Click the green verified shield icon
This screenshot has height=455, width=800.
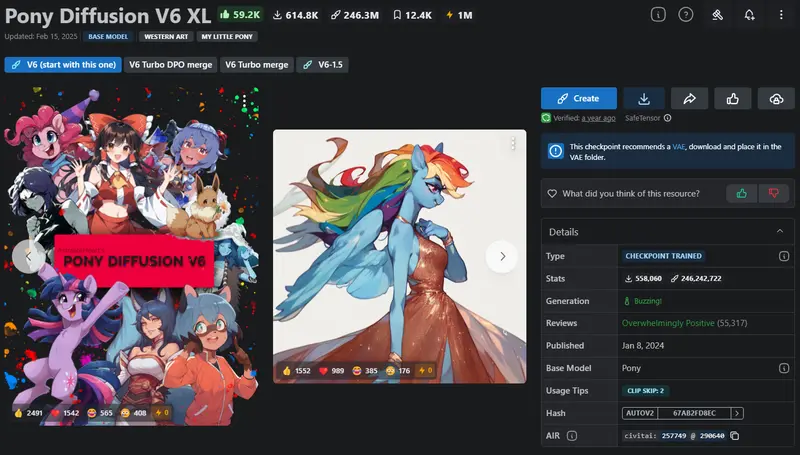pyautogui.click(x=546, y=118)
